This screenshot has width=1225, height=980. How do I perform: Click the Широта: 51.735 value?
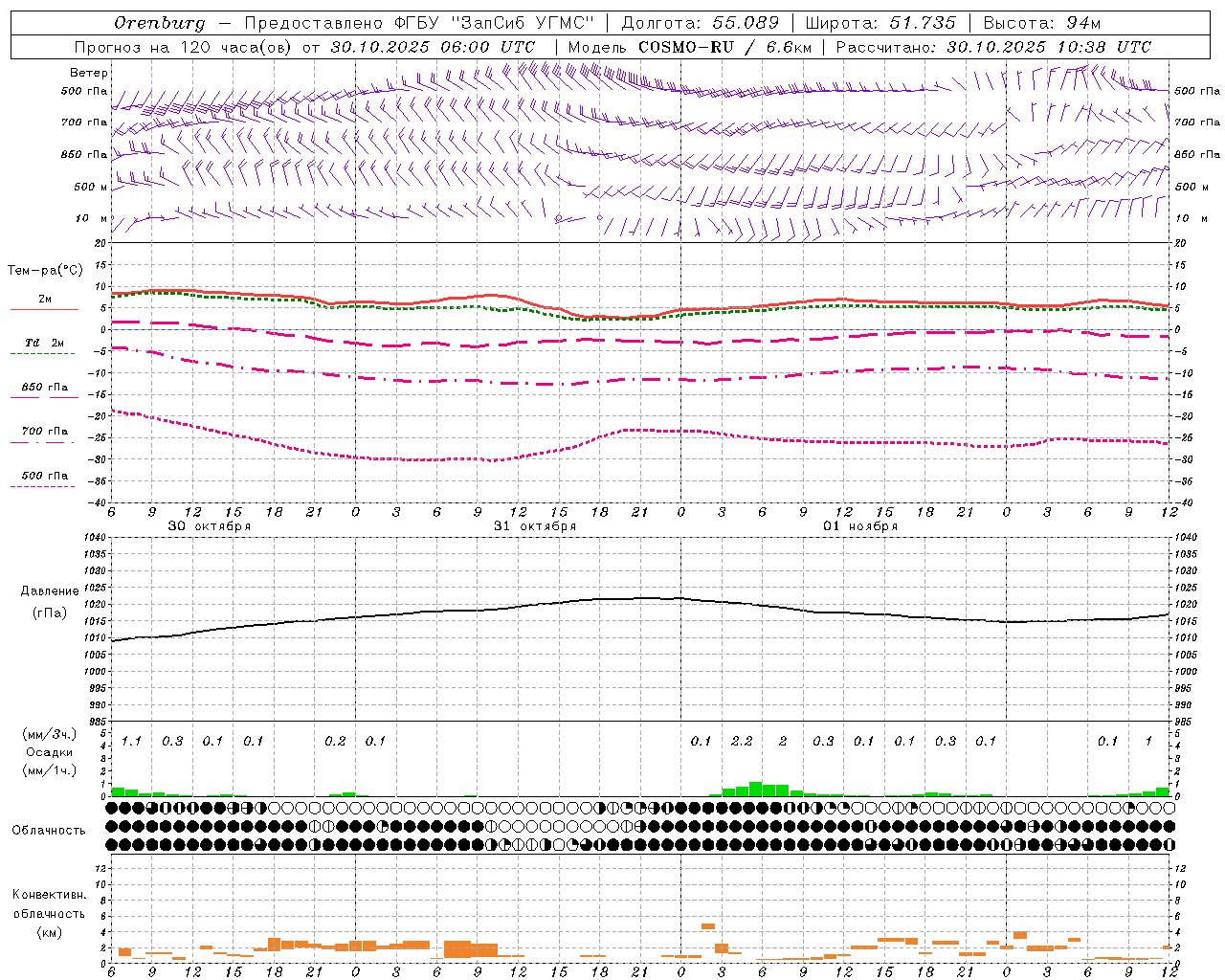pos(880,23)
